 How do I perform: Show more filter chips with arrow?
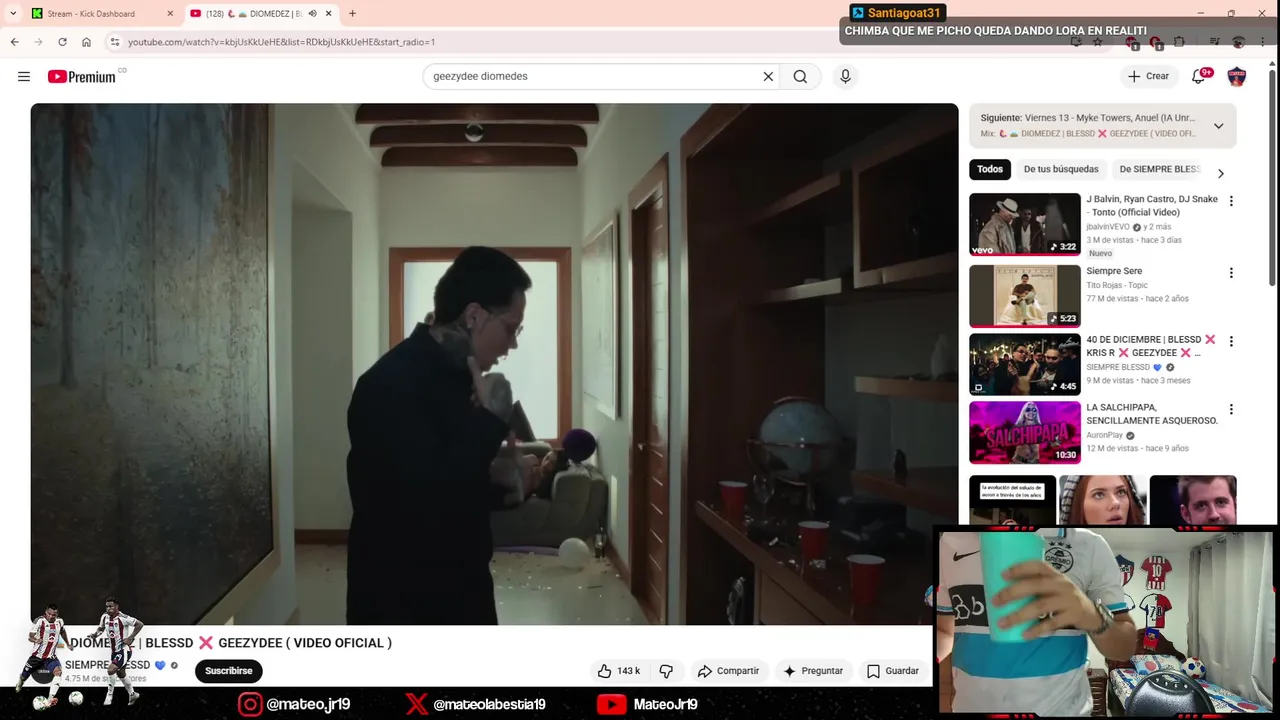click(x=1220, y=173)
